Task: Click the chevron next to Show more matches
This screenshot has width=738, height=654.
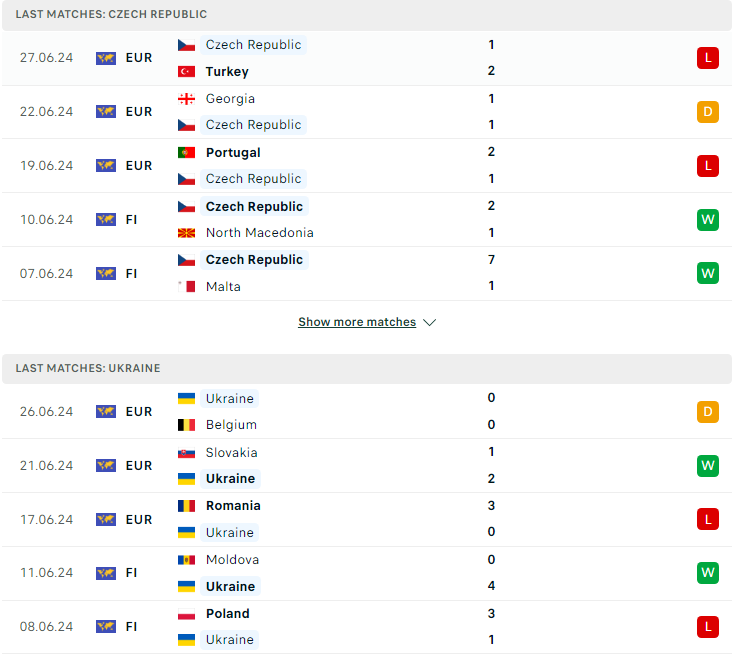Action: click(429, 322)
